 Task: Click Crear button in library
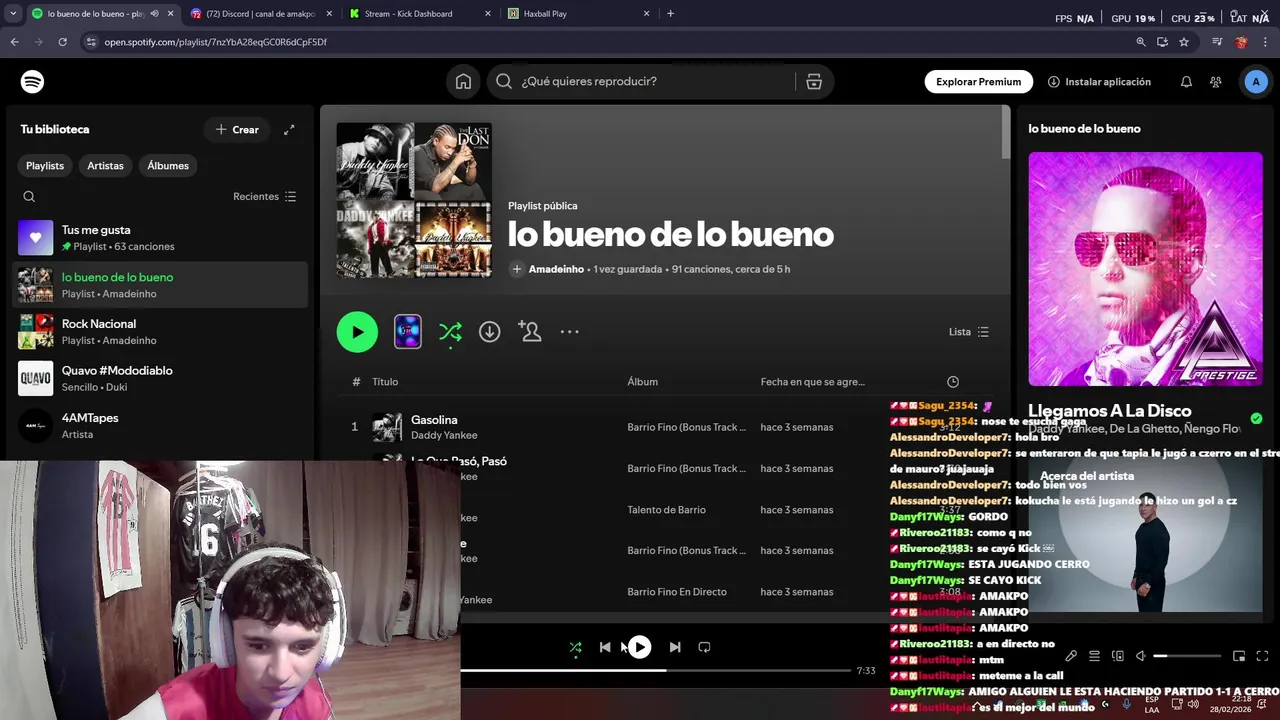(237, 130)
